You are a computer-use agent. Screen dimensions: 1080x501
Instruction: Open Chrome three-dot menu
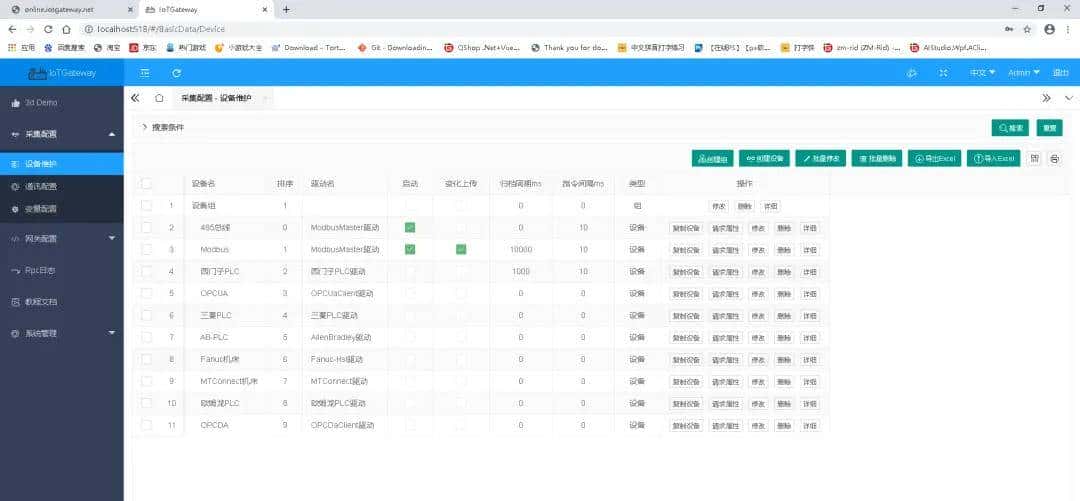(1068, 29)
